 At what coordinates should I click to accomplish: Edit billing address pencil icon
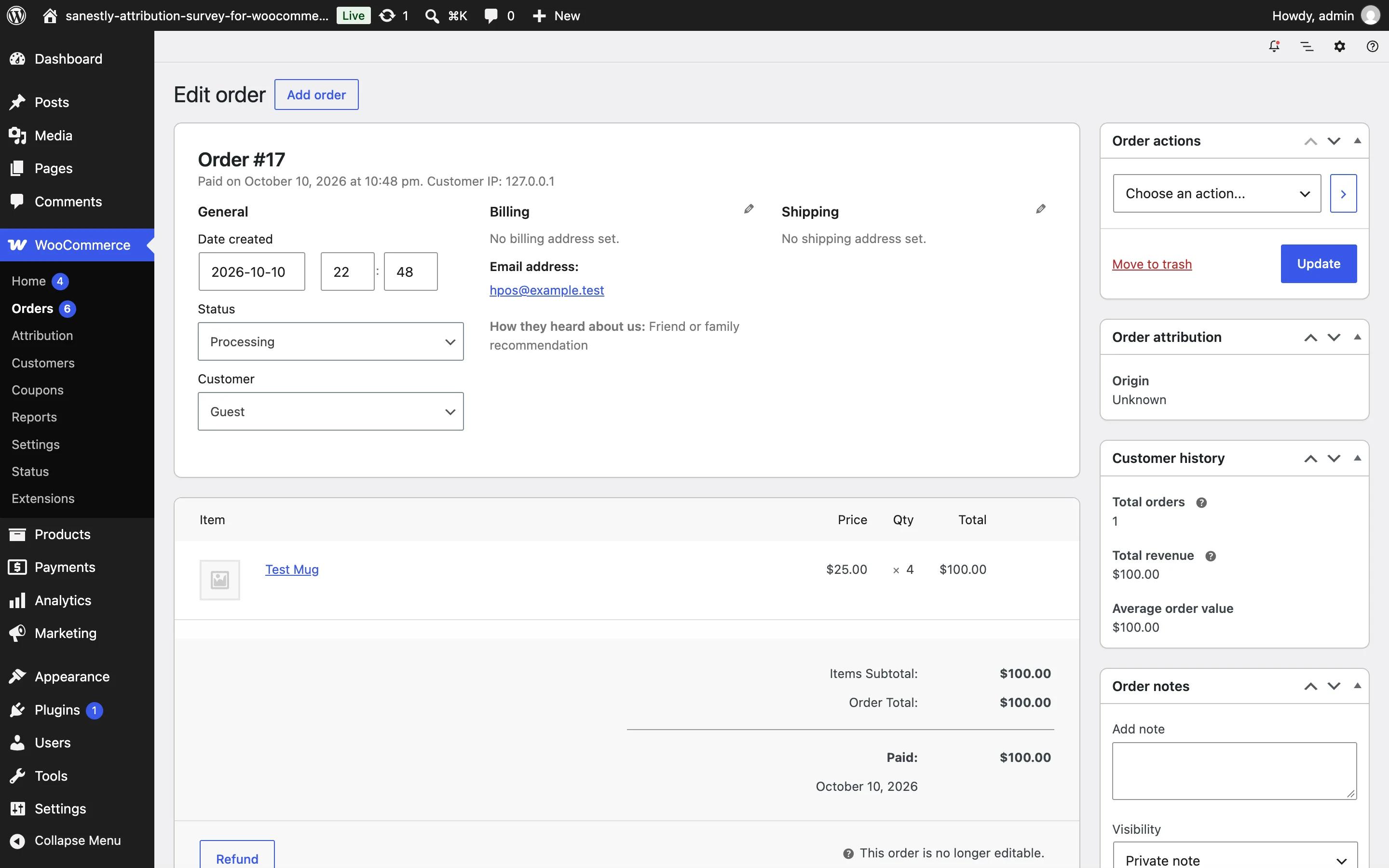[x=749, y=209]
